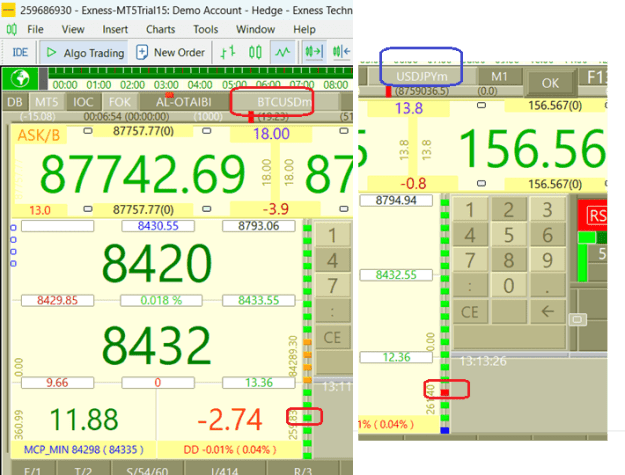The width and height of the screenshot is (625, 475).
Task: Click CE key in the USDJPYm panel keypad
Action: (x=470, y=311)
